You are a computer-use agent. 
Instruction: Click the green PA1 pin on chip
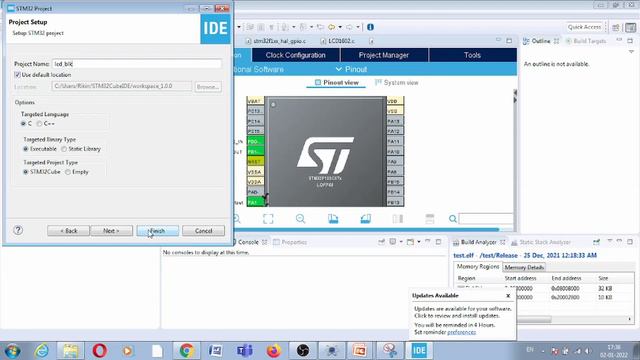coord(256,202)
